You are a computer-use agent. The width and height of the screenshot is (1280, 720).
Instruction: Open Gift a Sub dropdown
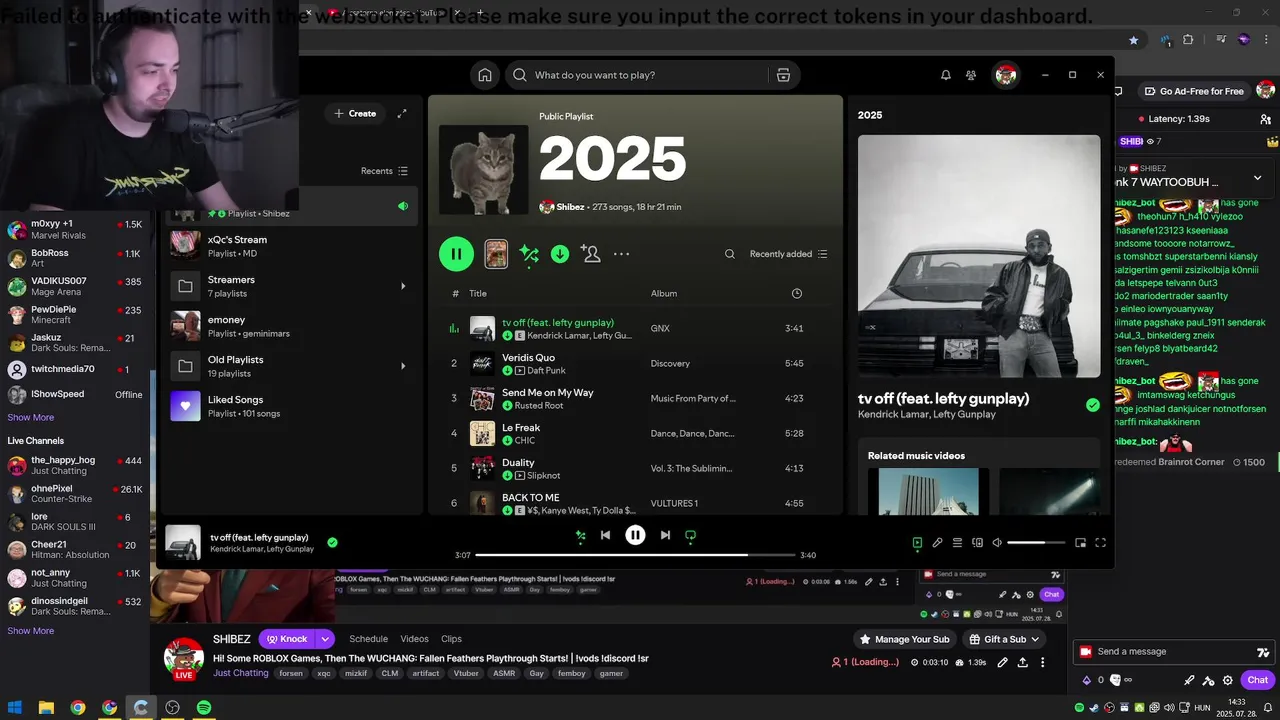click(x=1004, y=639)
